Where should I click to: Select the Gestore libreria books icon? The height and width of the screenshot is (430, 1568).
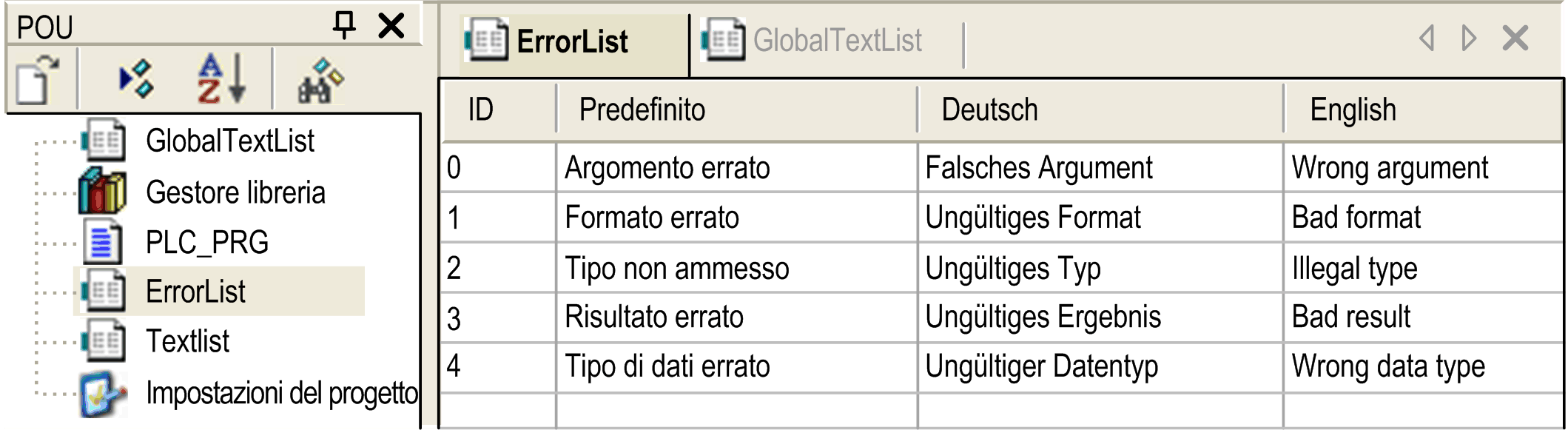(x=102, y=192)
